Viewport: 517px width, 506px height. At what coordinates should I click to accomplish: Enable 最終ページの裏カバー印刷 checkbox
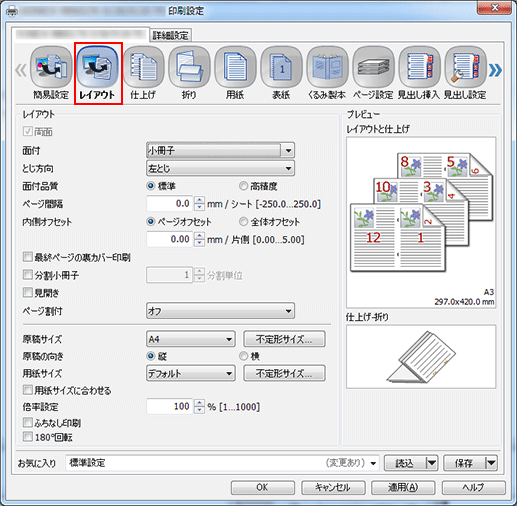[x=27, y=257]
